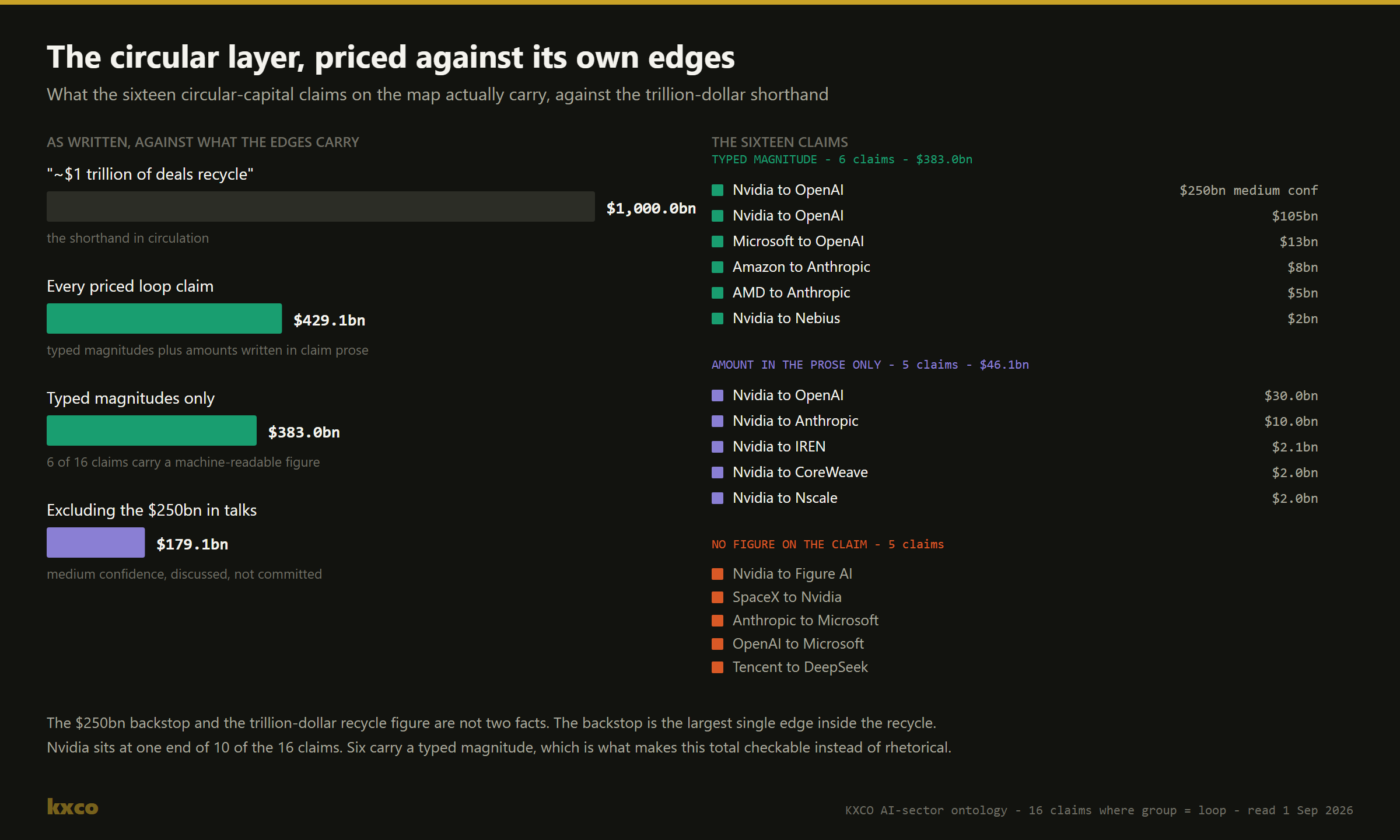Image resolution: width=1400 pixels, height=840 pixels.
Task: Click the green Typed magnitudes only bar
Action: pos(152,430)
